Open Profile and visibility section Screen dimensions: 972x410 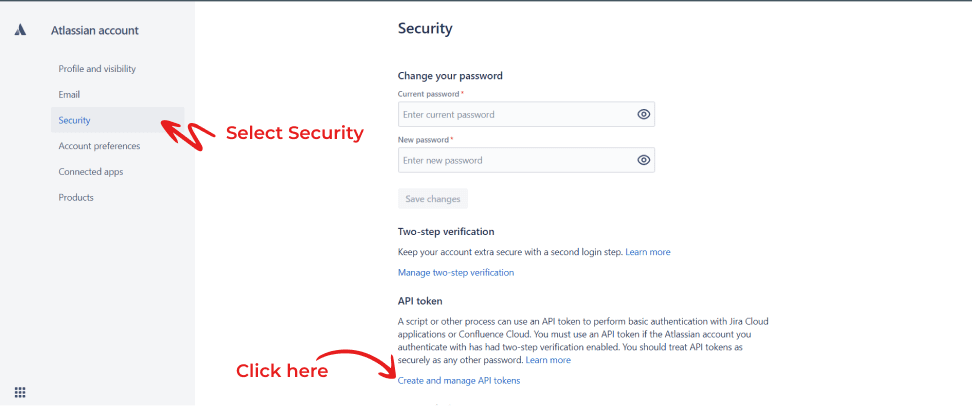click(97, 69)
